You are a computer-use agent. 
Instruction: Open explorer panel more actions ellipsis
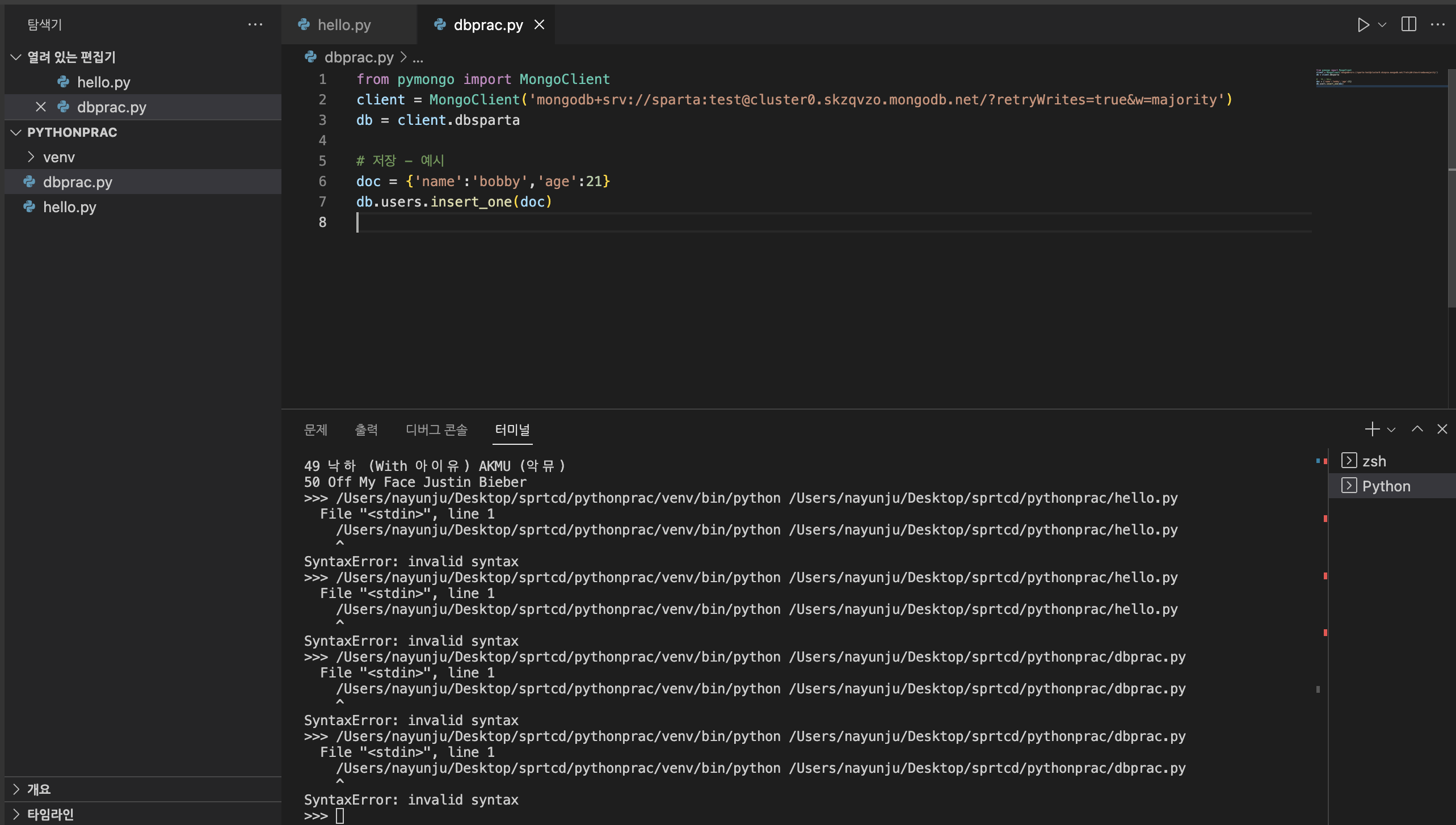click(255, 24)
